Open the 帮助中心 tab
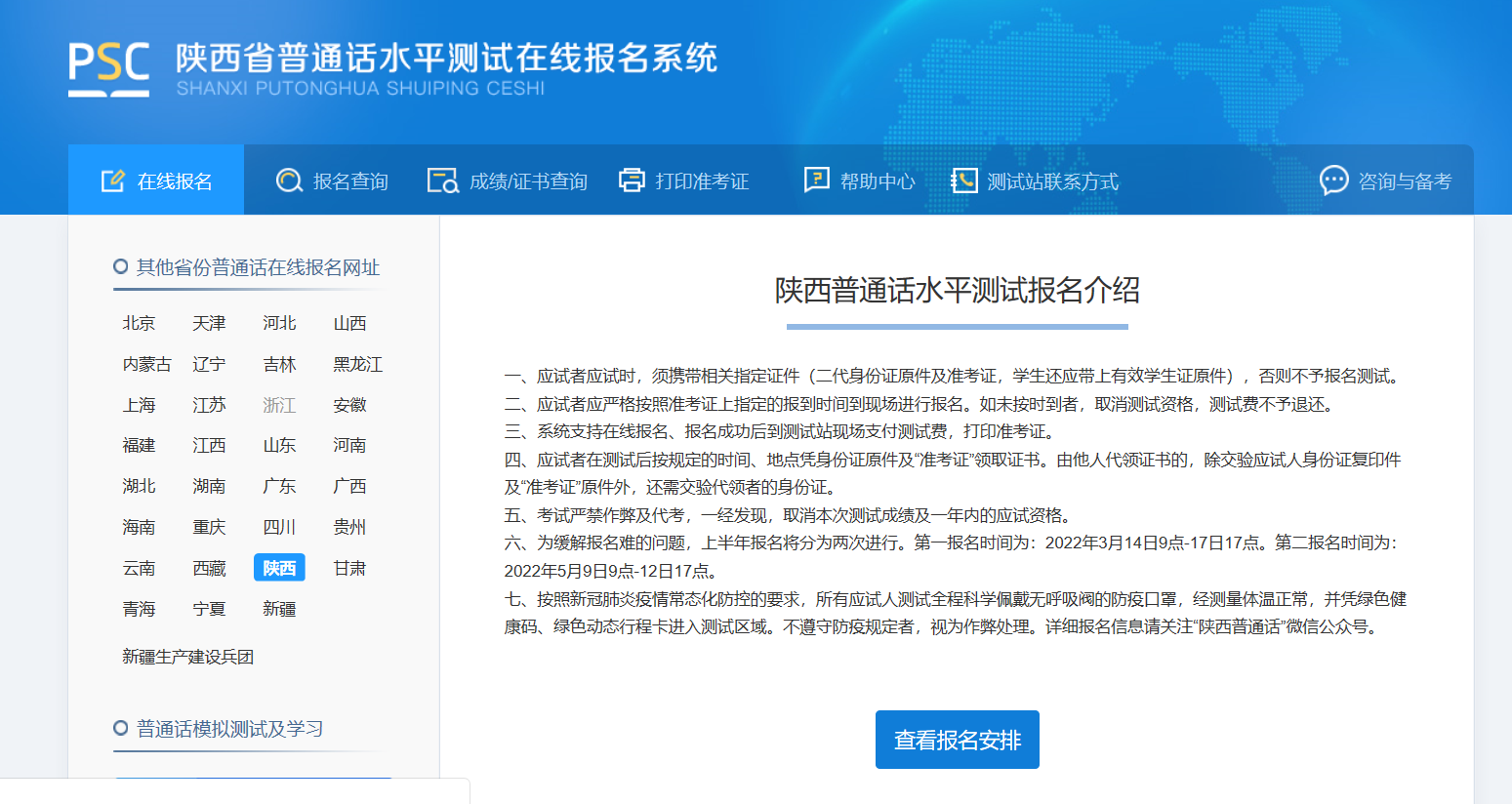1512x804 pixels. point(859,181)
